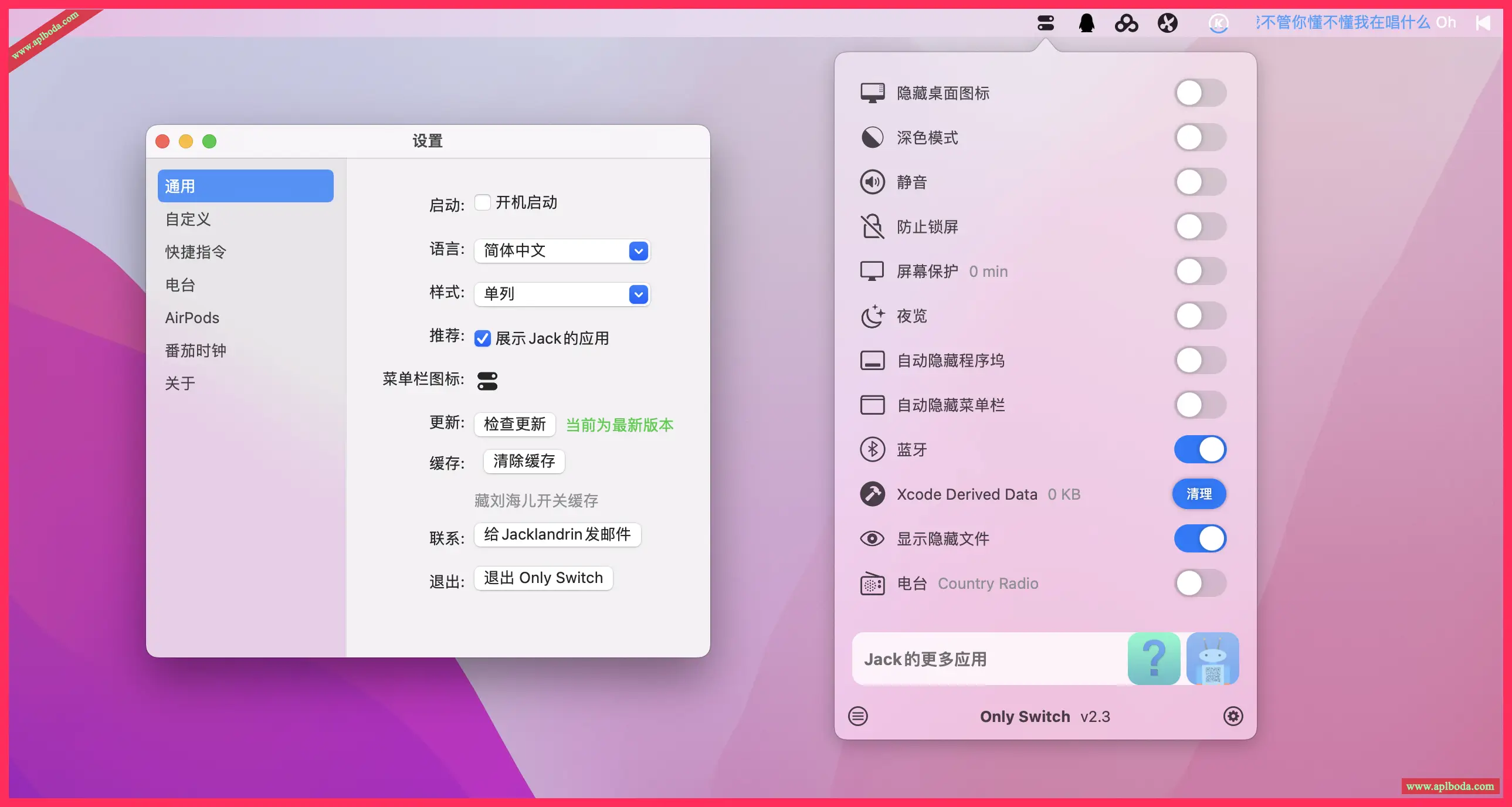Viewport: 1512px width, 807px height.
Task: Click the 藏刘海儿开关缓存 hint text
Action: 536,501
